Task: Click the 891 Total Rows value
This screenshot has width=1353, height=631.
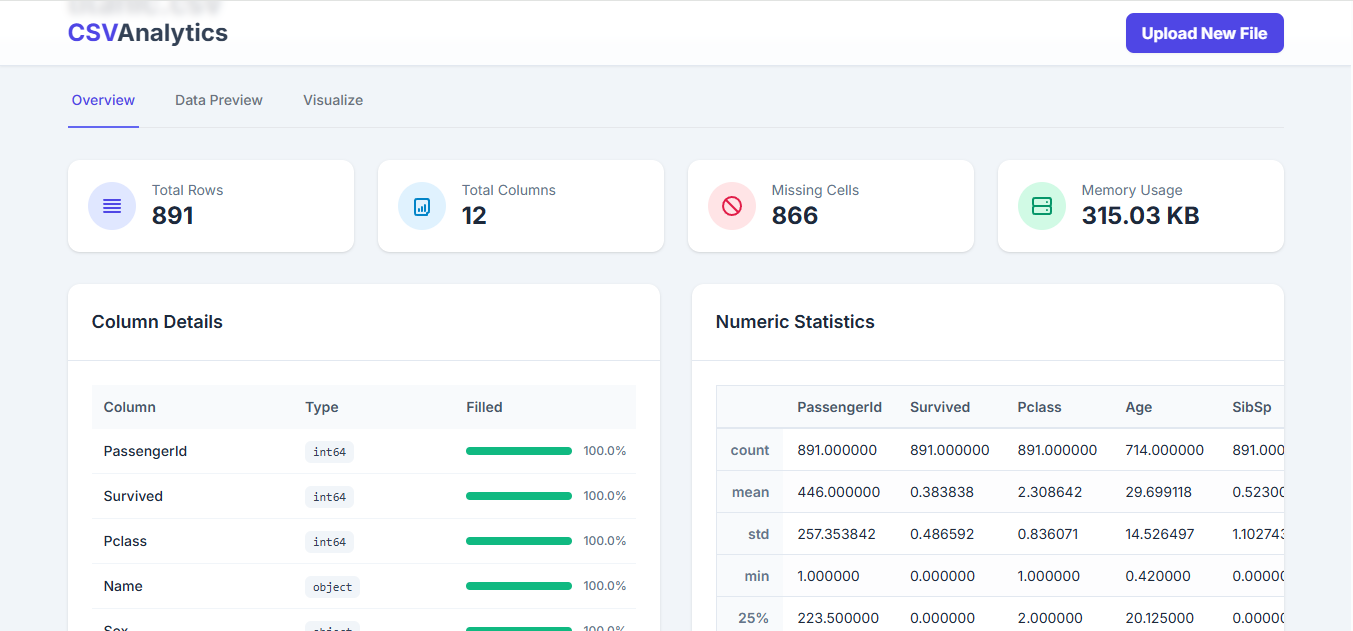Action: tap(172, 216)
